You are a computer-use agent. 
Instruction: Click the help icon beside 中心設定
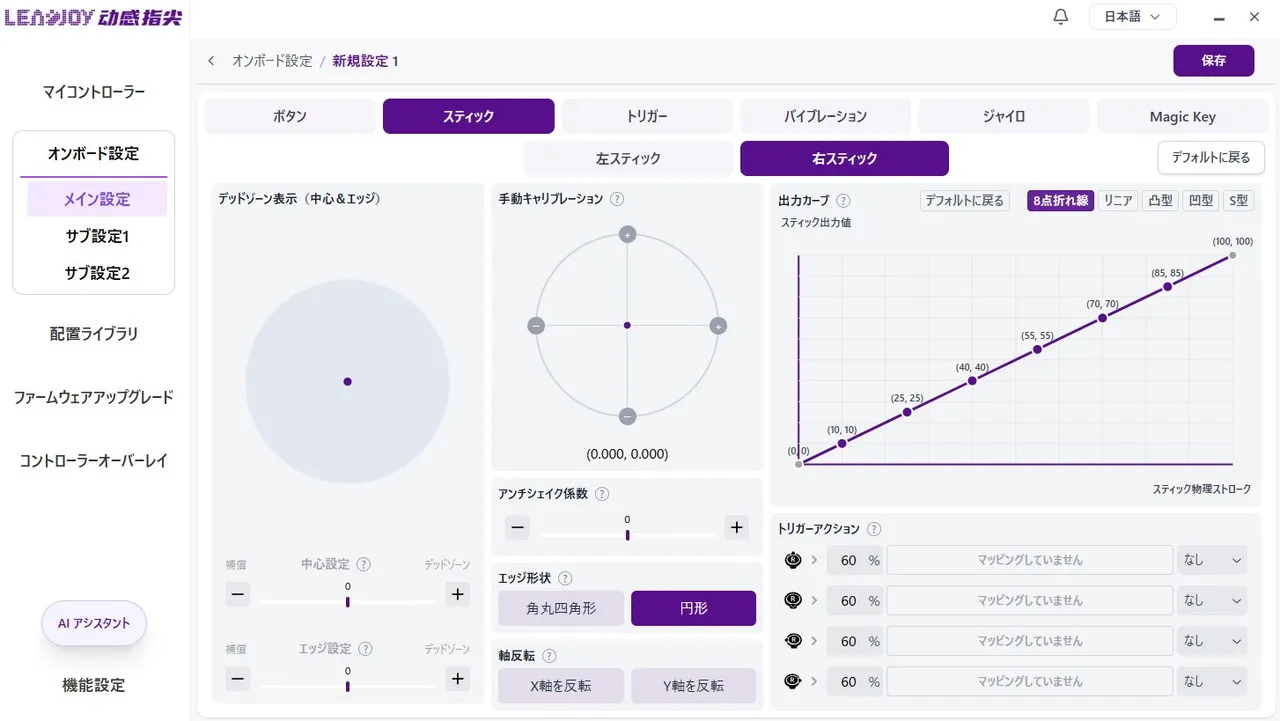point(364,564)
